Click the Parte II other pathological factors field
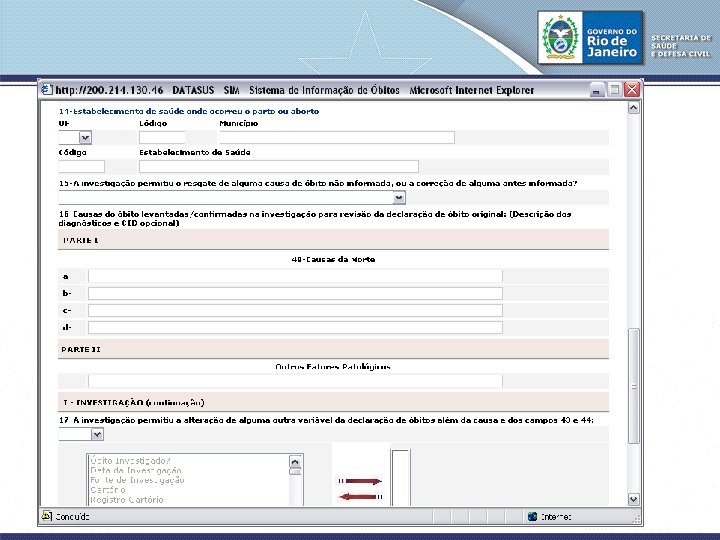 pyautogui.click(x=295, y=381)
